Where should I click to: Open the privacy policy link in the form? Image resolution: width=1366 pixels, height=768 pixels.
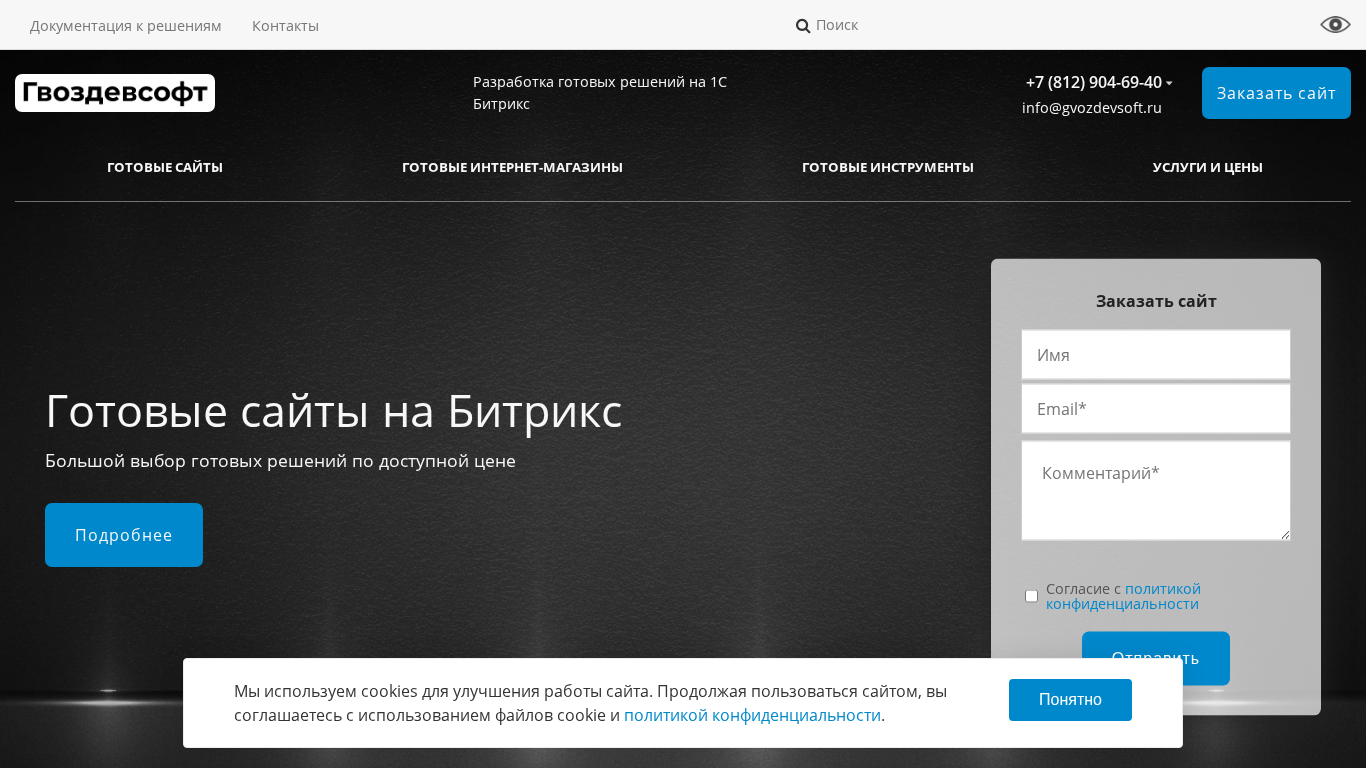click(x=1123, y=597)
